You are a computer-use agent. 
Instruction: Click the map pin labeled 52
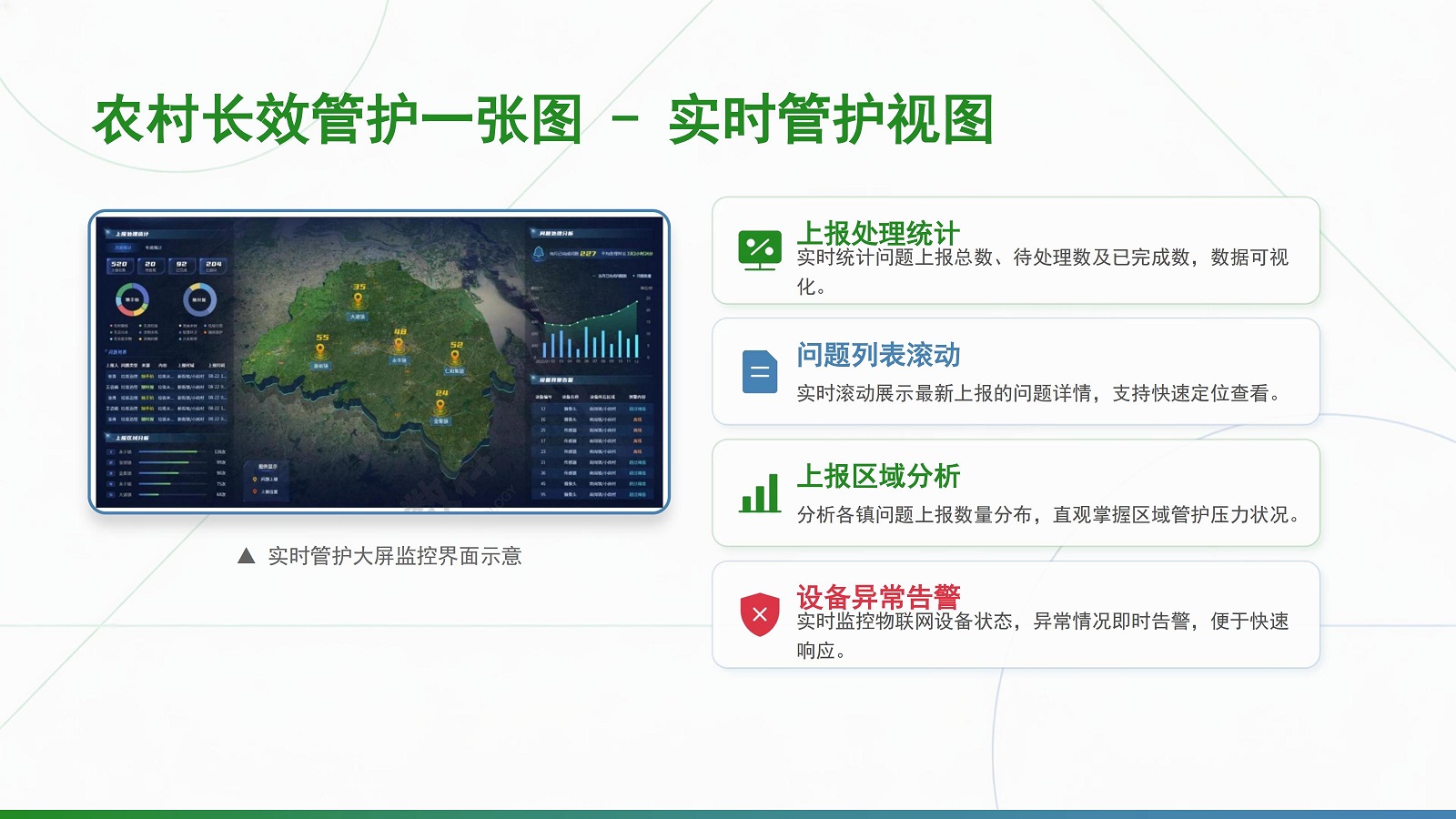click(x=455, y=356)
